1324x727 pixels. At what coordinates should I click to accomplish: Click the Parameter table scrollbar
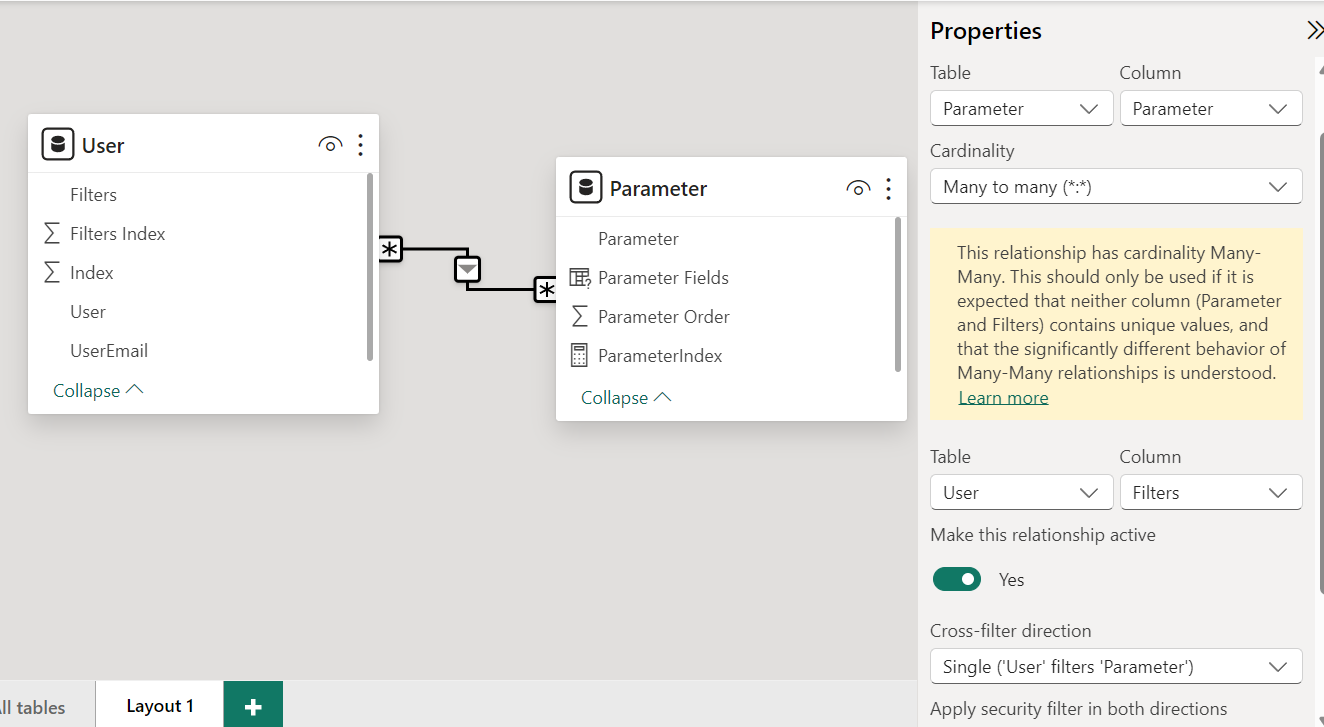pos(898,295)
